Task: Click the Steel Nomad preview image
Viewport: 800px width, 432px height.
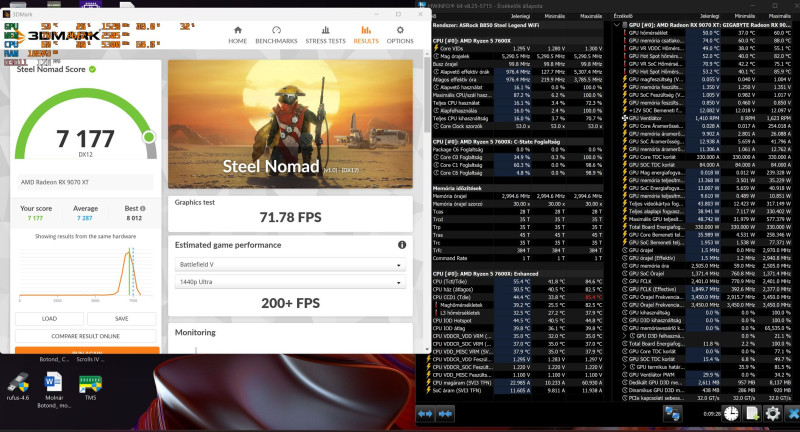Action: (x=290, y=124)
